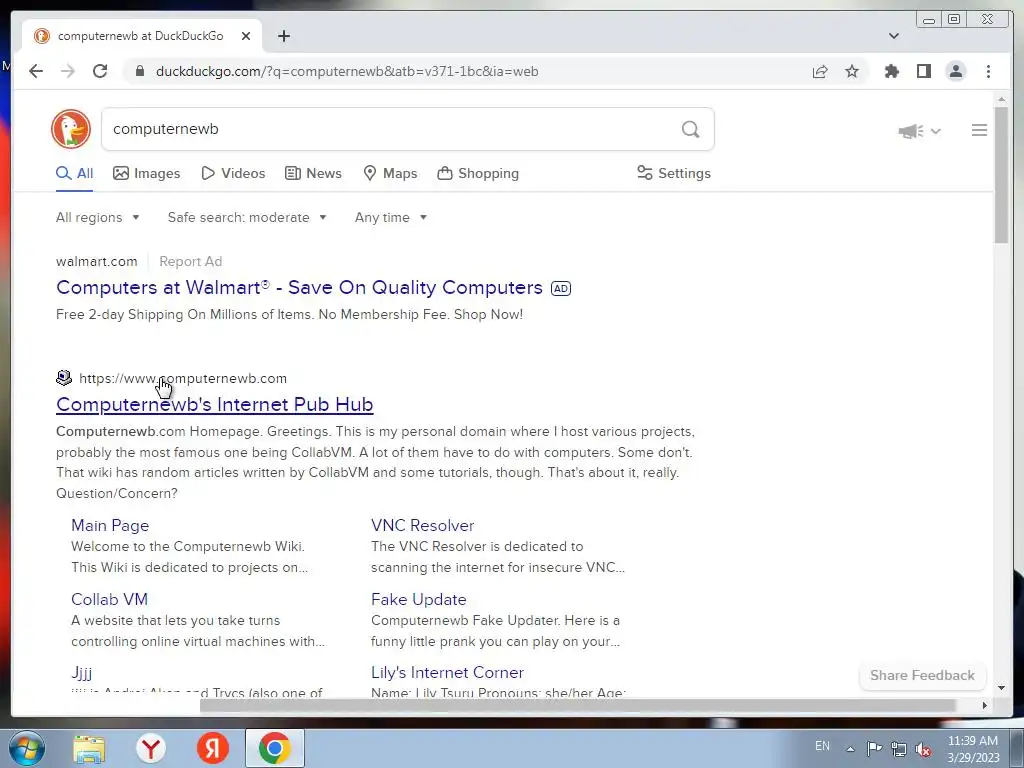Close the computernewb at DuckDuckGo tab
The width and height of the screenshot is (1024, 768).
pos(246,36)
